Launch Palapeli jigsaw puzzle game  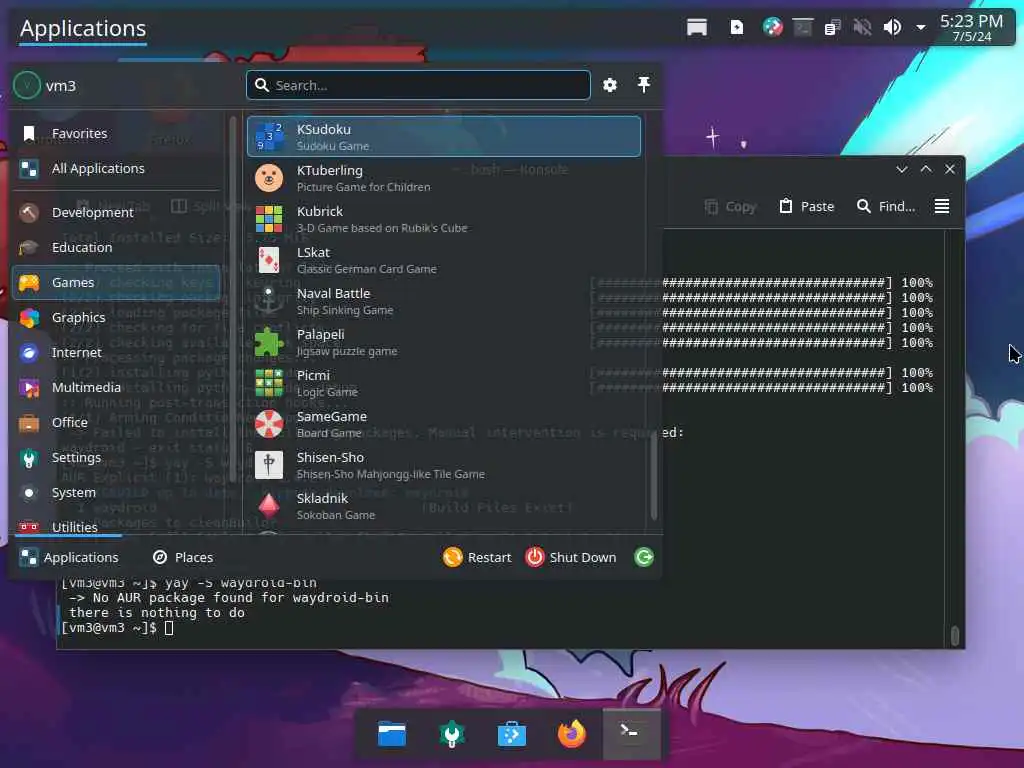click(x=443, y=342)
